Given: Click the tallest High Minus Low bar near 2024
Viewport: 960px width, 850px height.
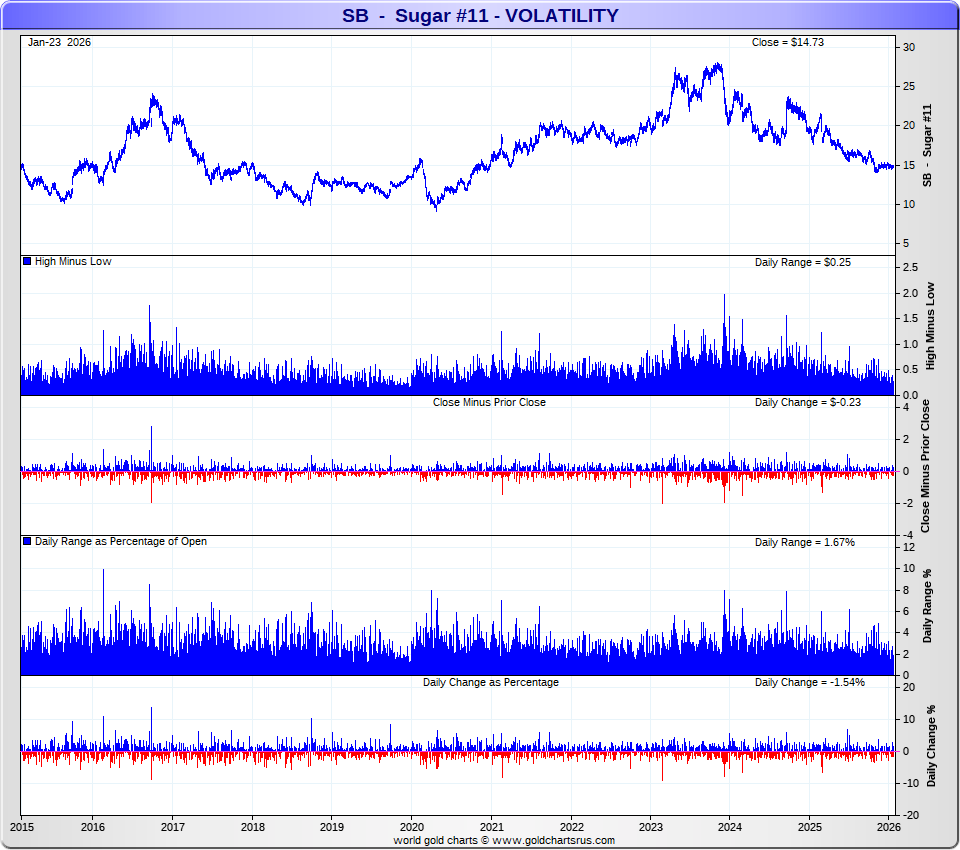Looking at the screenshot, I should click(724, 344).
